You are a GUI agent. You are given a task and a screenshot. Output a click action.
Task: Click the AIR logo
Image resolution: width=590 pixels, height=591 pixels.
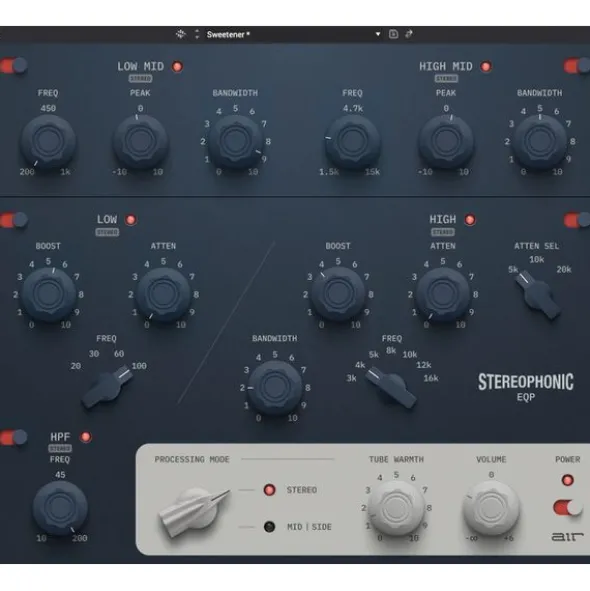[x=567, y=536]
